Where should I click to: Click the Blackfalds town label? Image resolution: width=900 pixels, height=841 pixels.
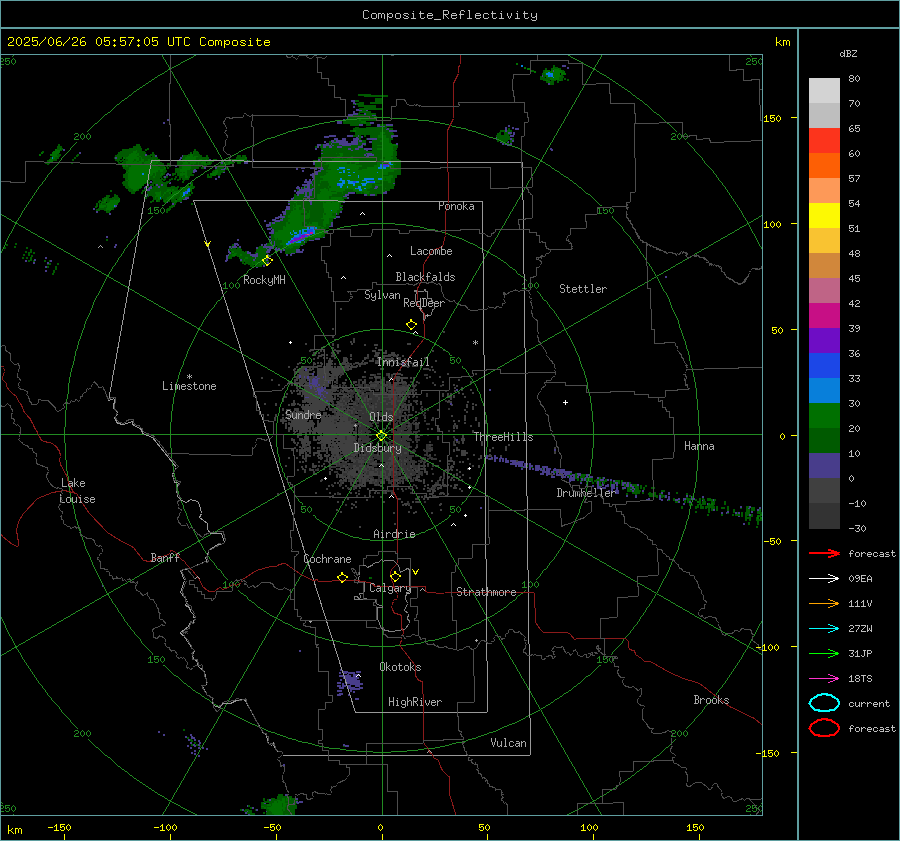(425, 277)
